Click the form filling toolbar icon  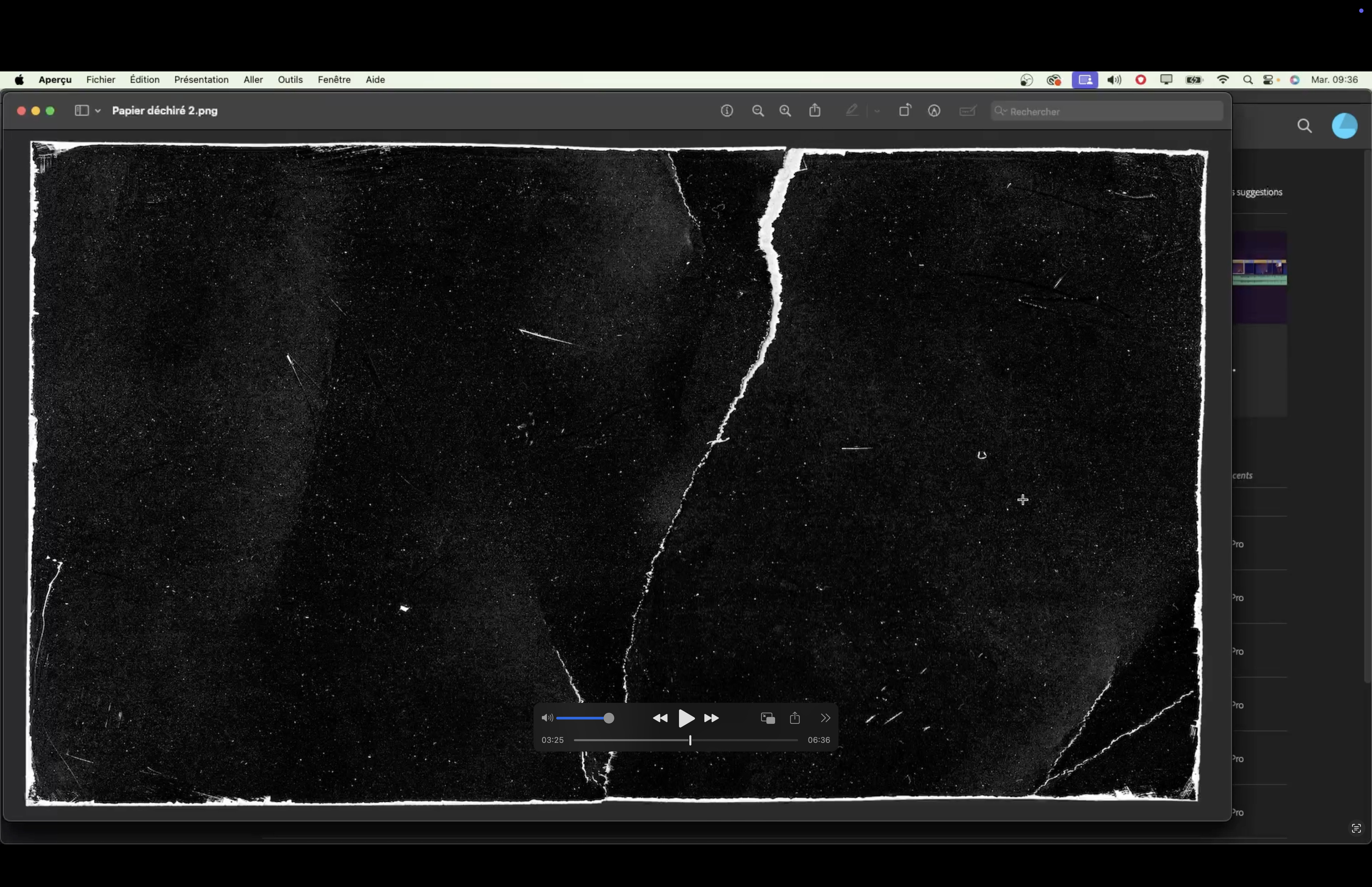coord(968,111)
